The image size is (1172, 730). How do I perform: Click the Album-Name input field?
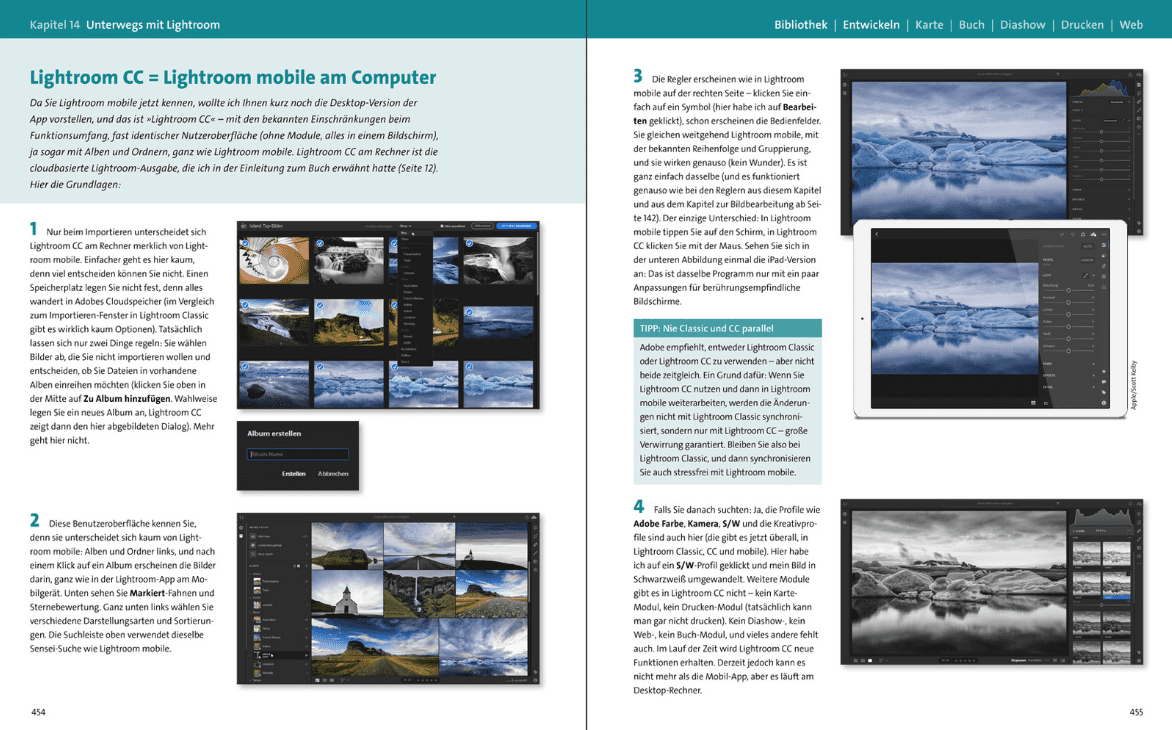point(297,454)
